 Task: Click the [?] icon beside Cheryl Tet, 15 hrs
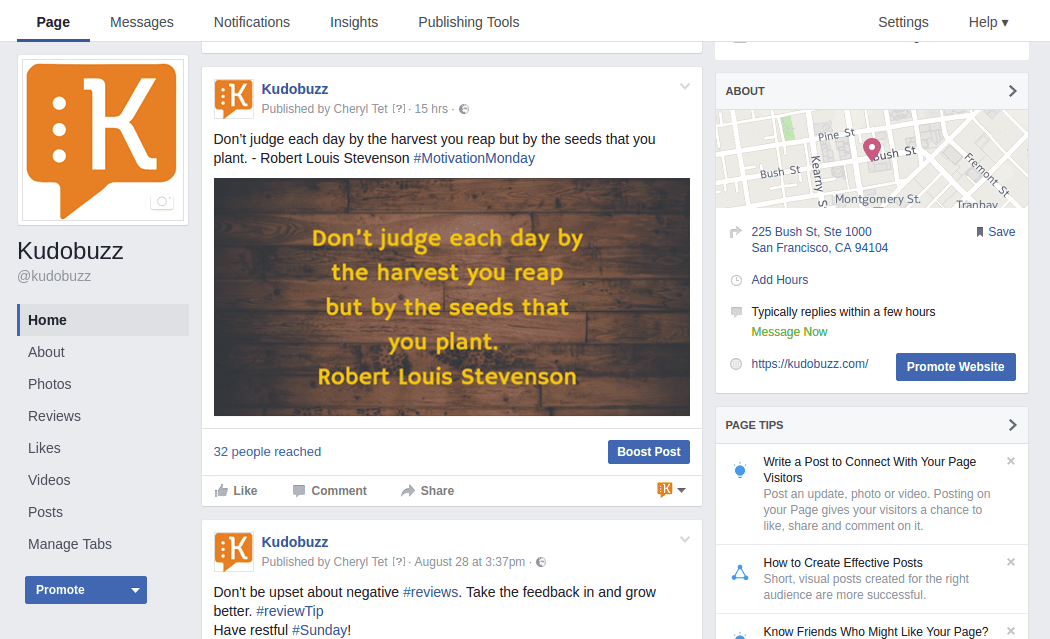399,109
